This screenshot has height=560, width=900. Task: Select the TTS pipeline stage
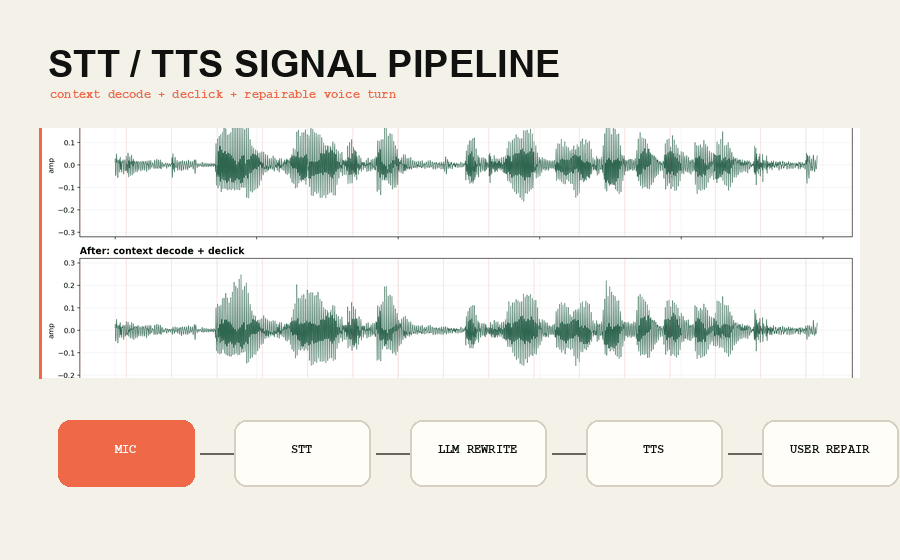(654, 453)
